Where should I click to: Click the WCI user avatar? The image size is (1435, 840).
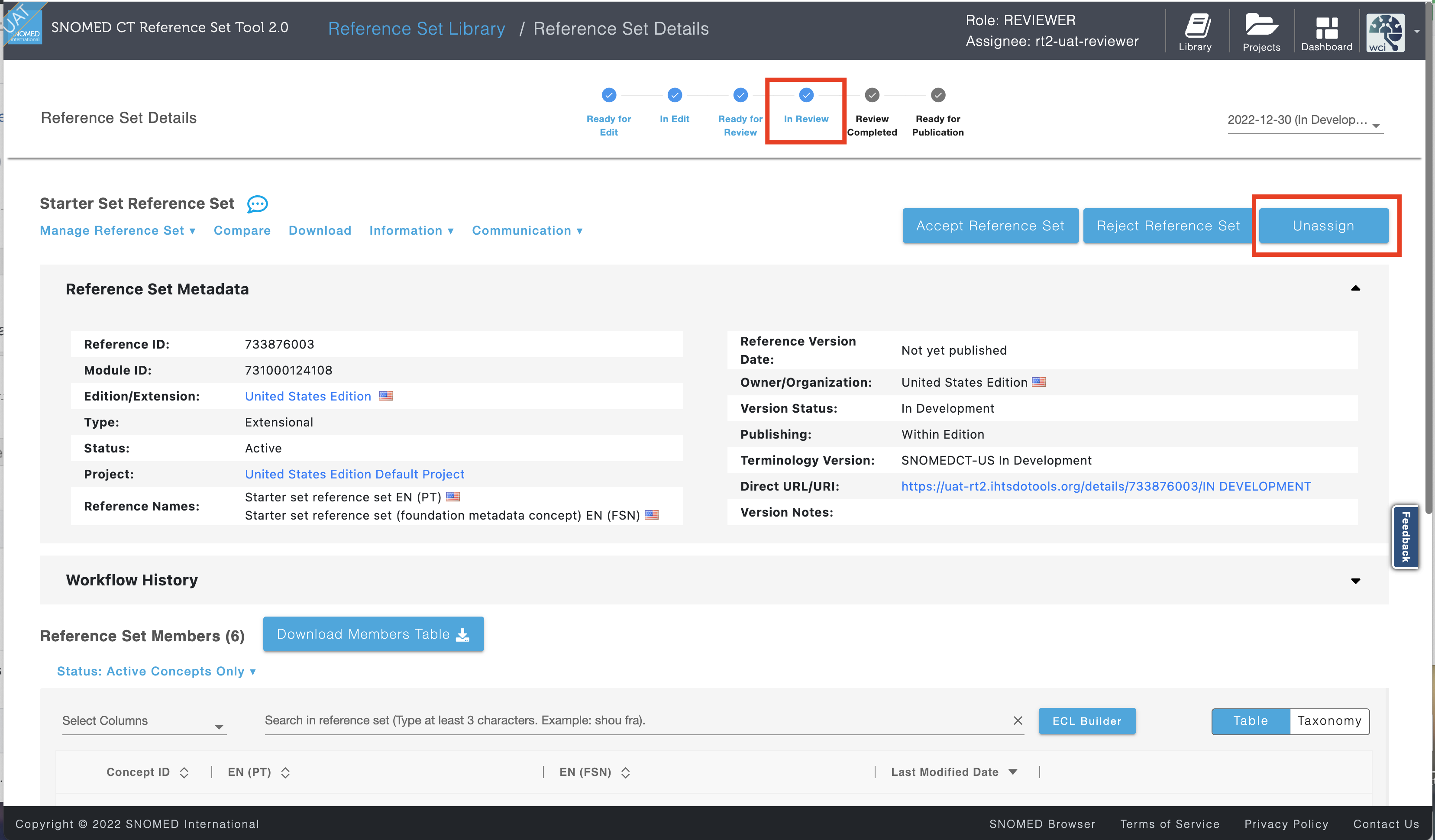pos(1386,32)
